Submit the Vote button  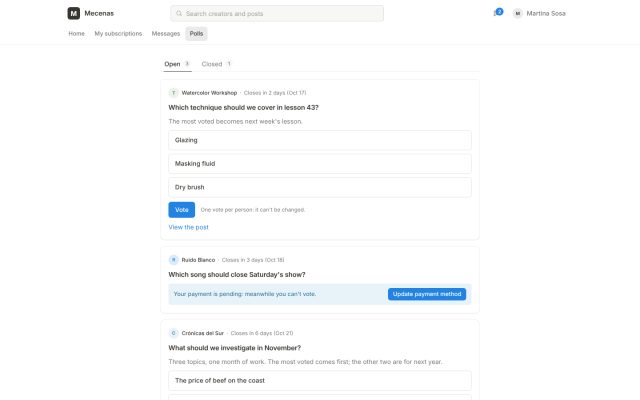182,210
